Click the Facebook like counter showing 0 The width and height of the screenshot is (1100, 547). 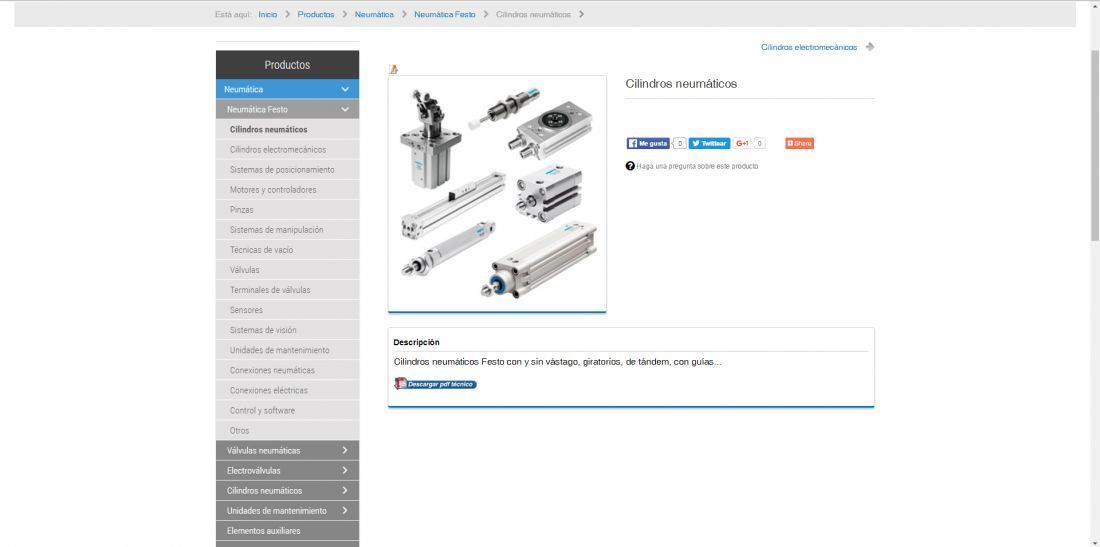click(x=679, y=143)
